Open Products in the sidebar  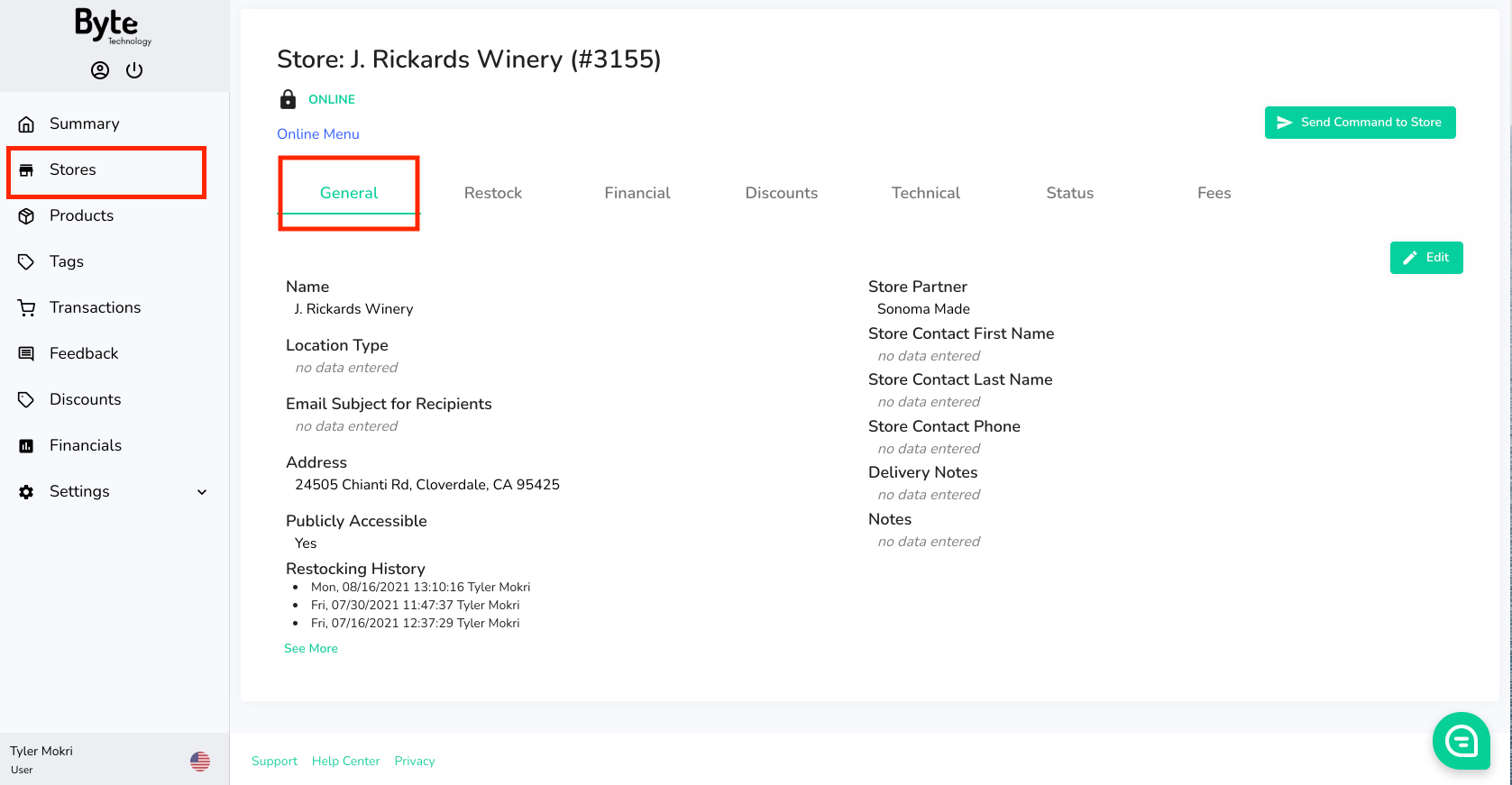[x=81, y=216]
